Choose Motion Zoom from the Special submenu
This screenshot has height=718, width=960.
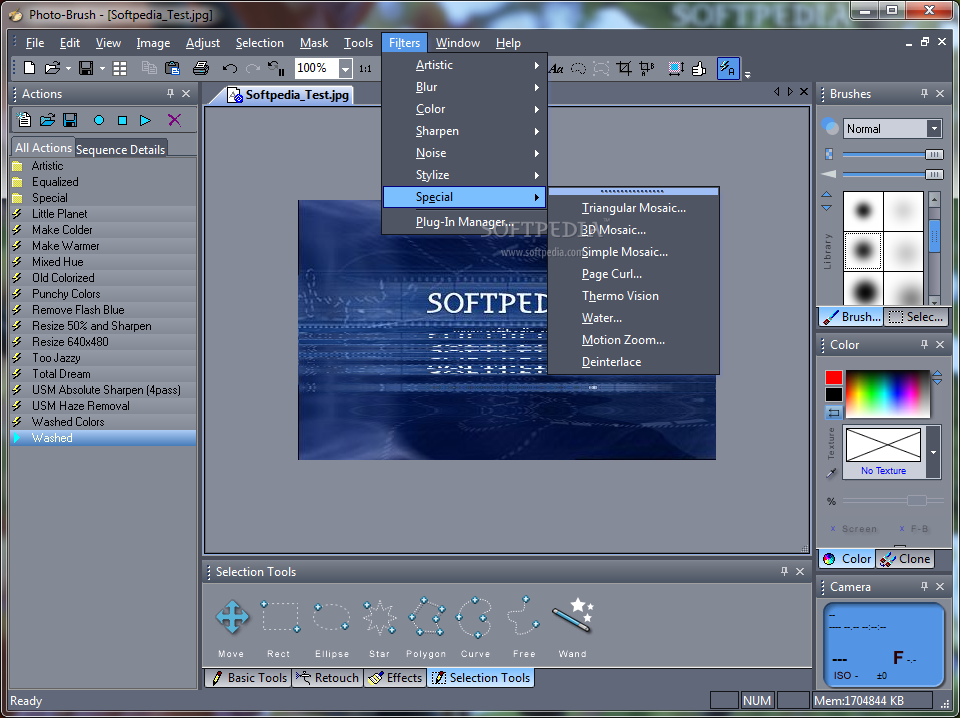[634, 340]
